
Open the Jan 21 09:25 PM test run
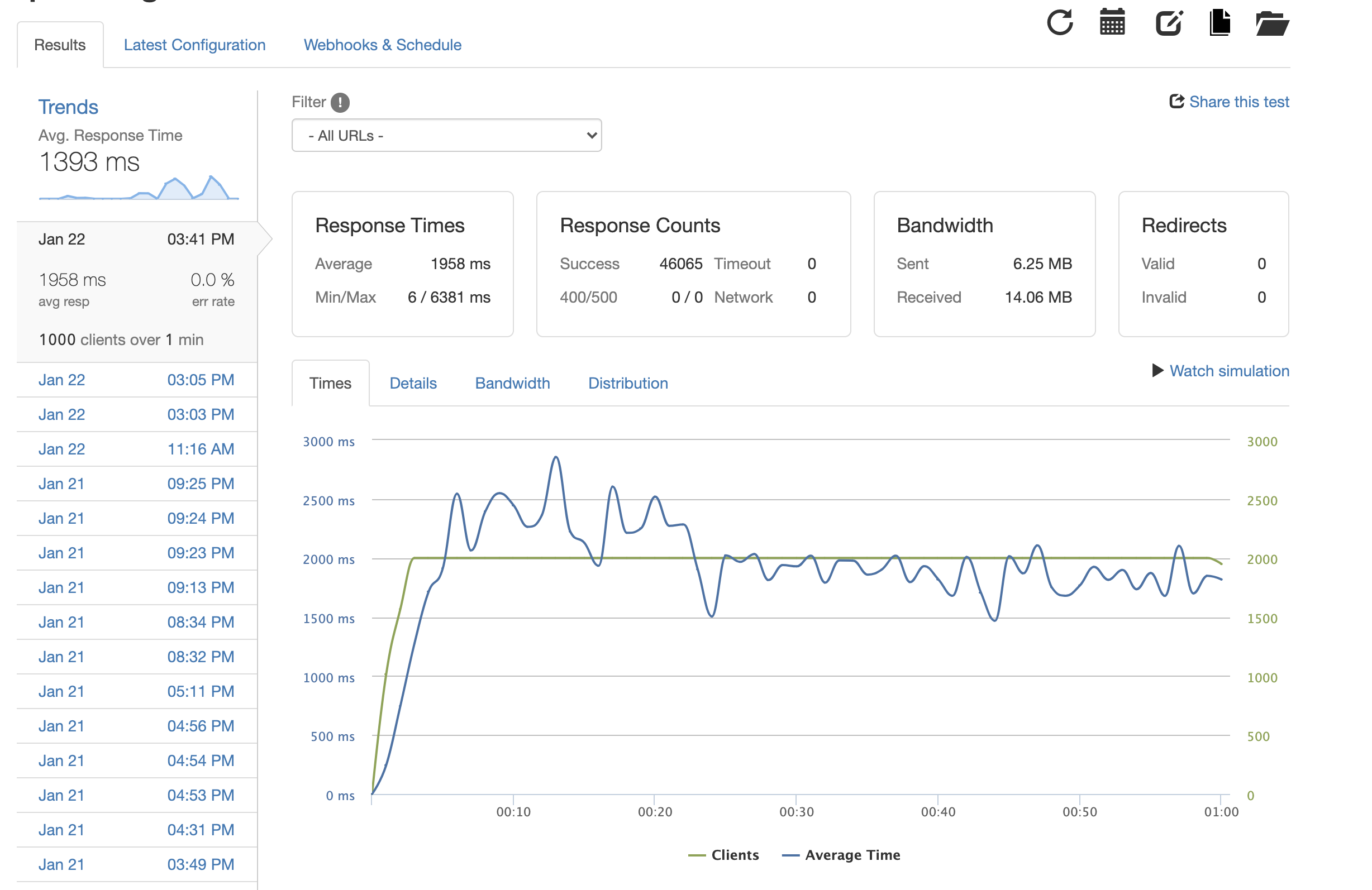tap(137, 484)
